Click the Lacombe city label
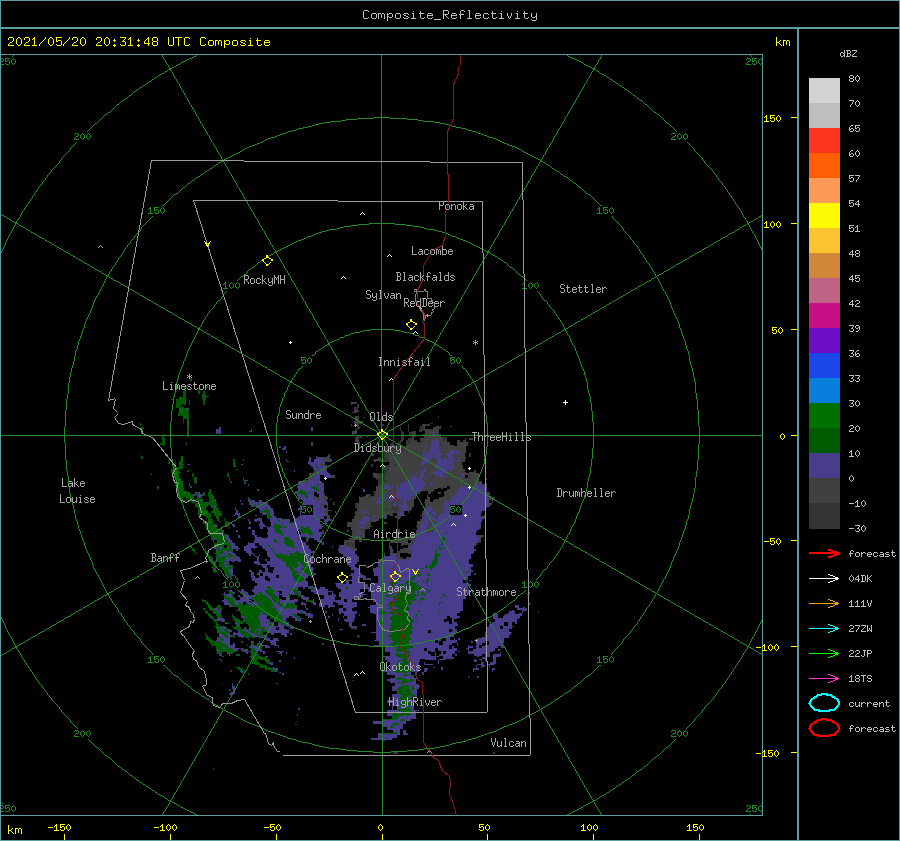Viewport: 900px width, 841px height. [432, 251]
